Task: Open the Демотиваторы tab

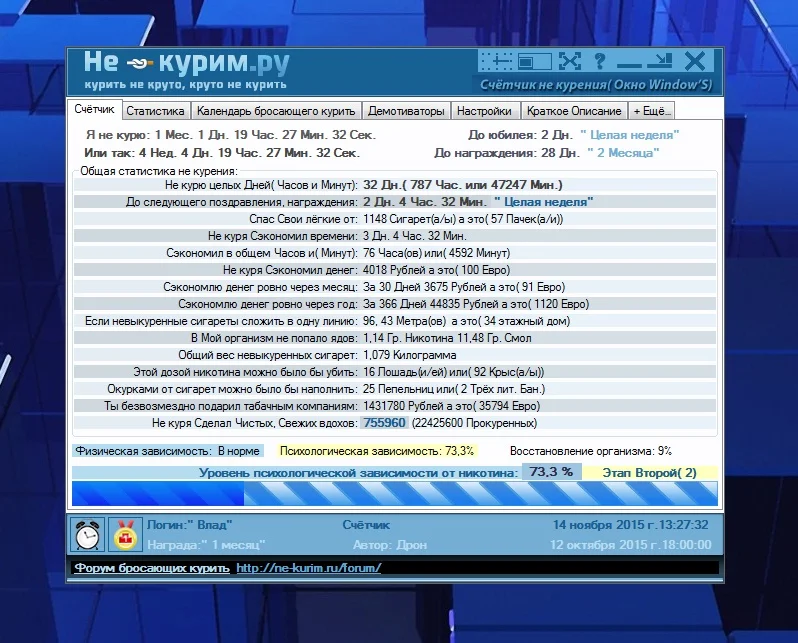Action: [x=405, y=112]
